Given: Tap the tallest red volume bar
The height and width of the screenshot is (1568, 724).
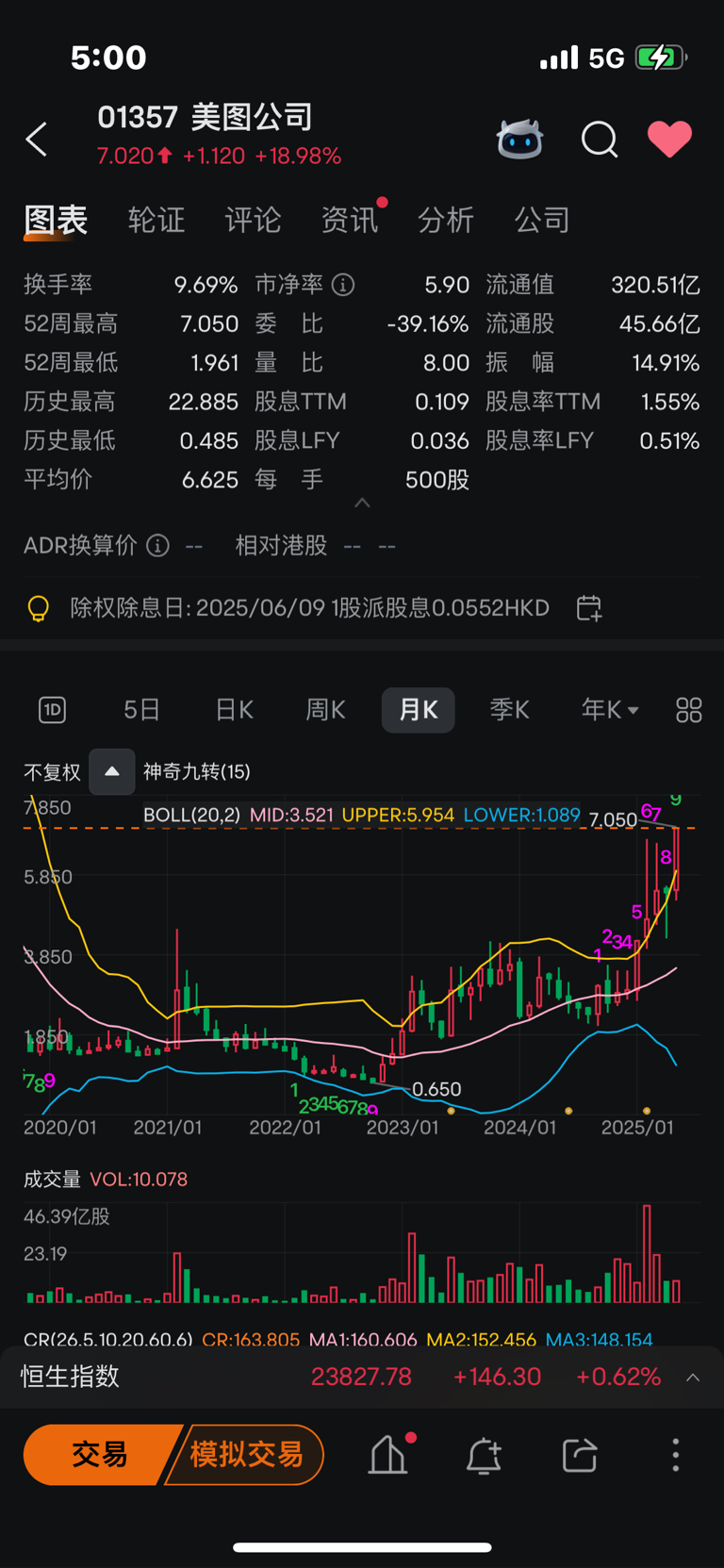Looking at the screenshot, I should coord(647,1254).
